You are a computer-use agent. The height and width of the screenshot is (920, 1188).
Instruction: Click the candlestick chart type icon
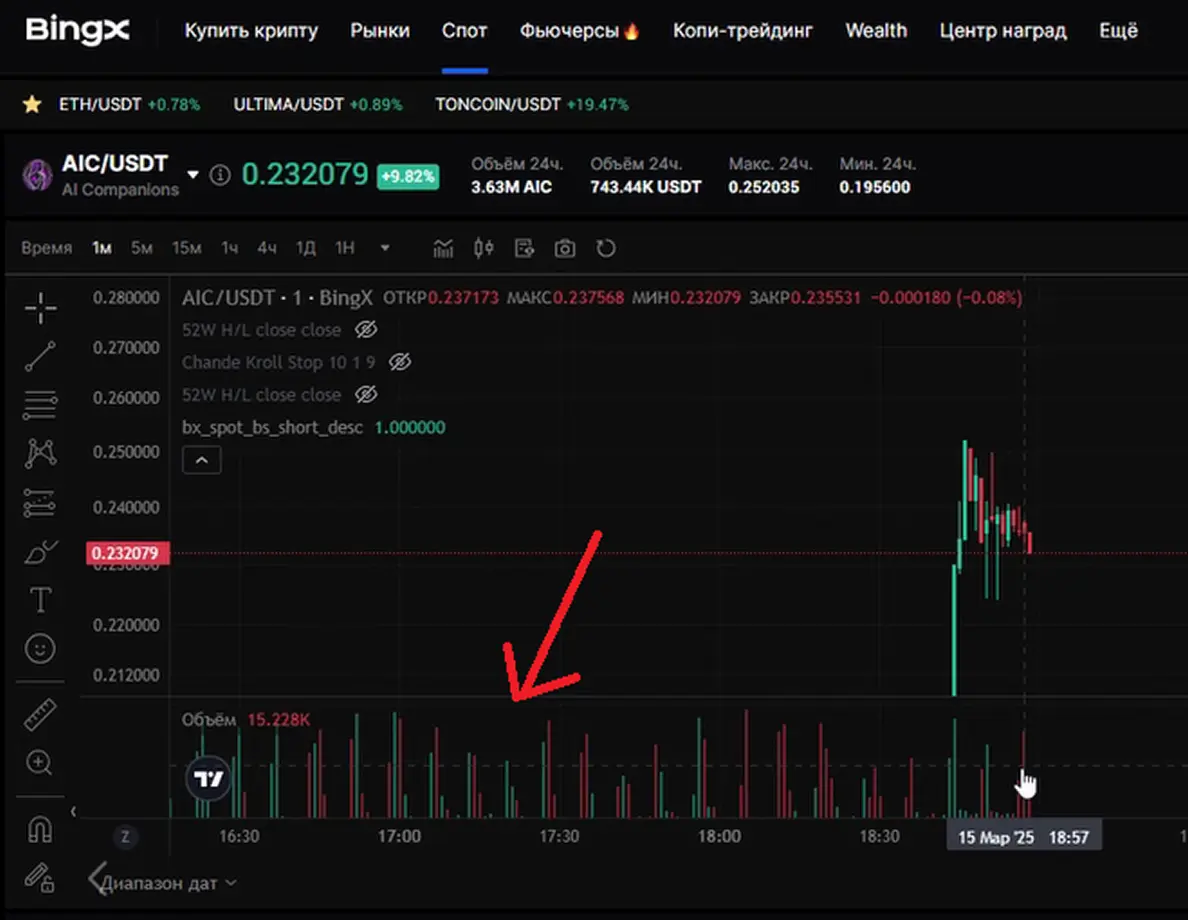484,248
